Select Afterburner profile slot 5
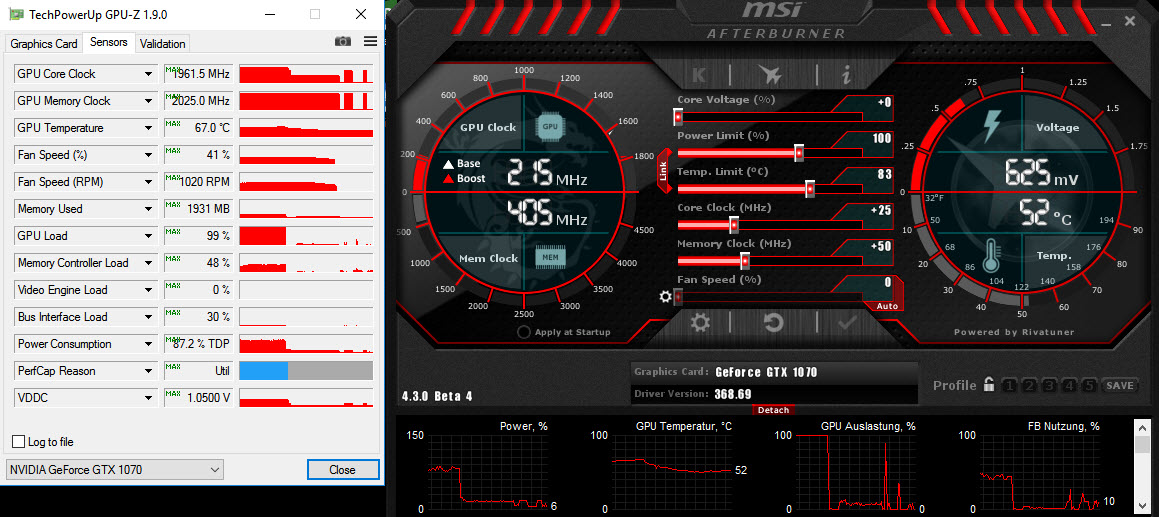The width and height of the screenshot is (1159, 517). point(1089,385)
